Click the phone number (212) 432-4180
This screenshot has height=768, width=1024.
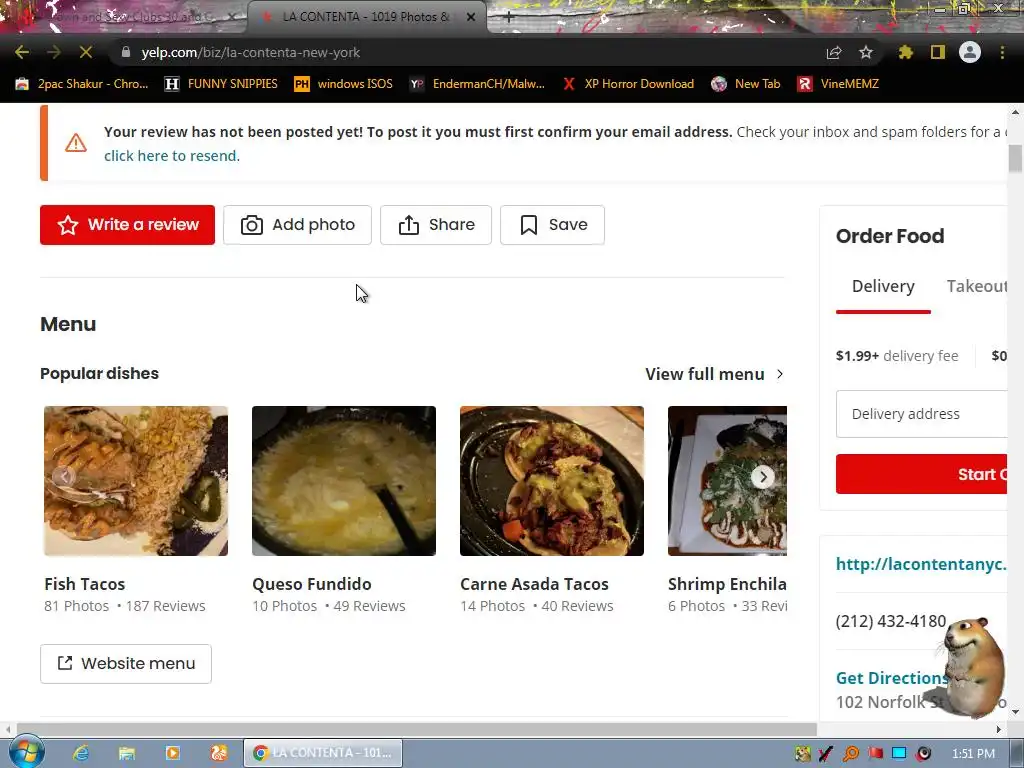pyautogui.click(x=891, y=621)
